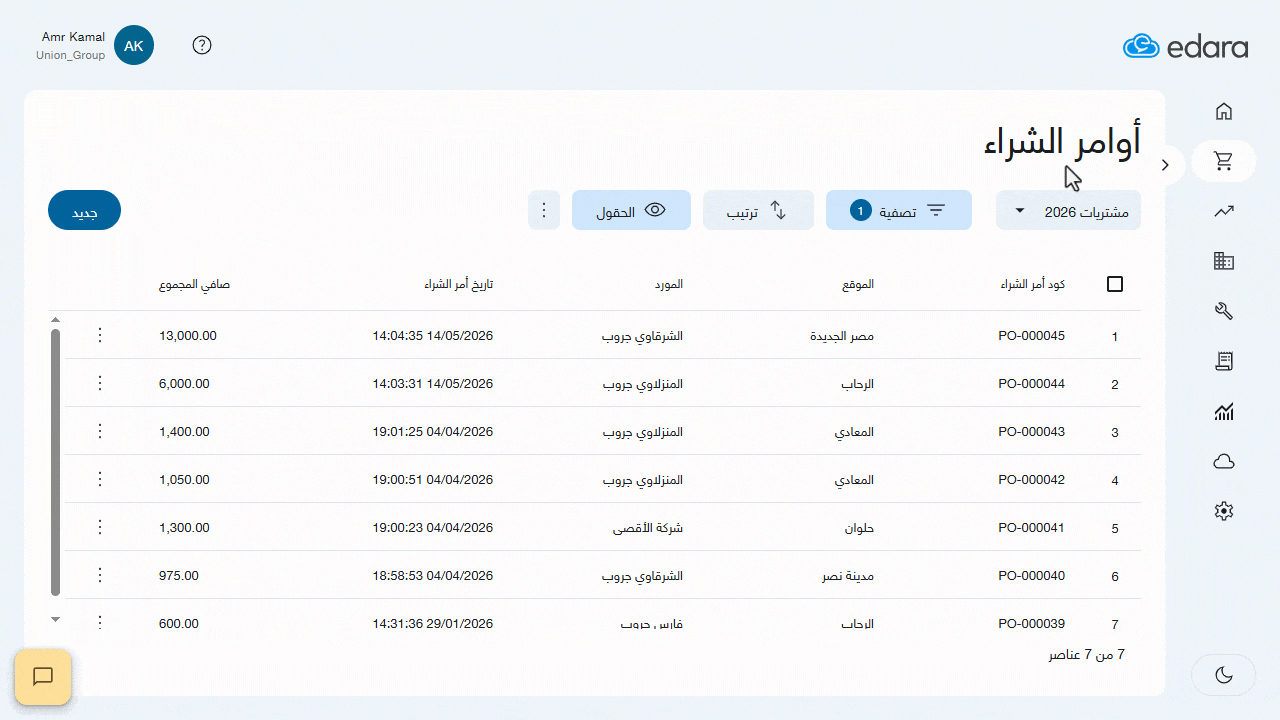Open row actions menu for PO-000040
1280x720 pixels.
point(99,575)
